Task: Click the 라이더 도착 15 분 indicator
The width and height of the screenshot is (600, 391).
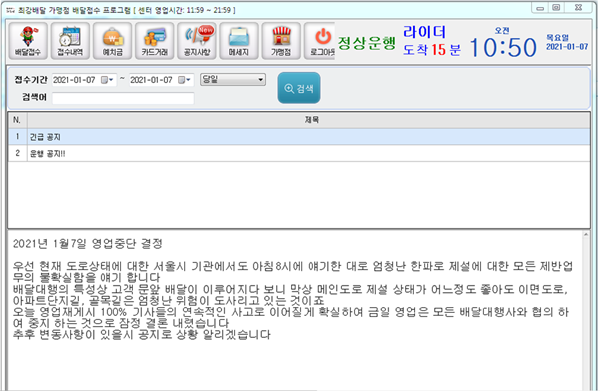Action: pos(432,41)
